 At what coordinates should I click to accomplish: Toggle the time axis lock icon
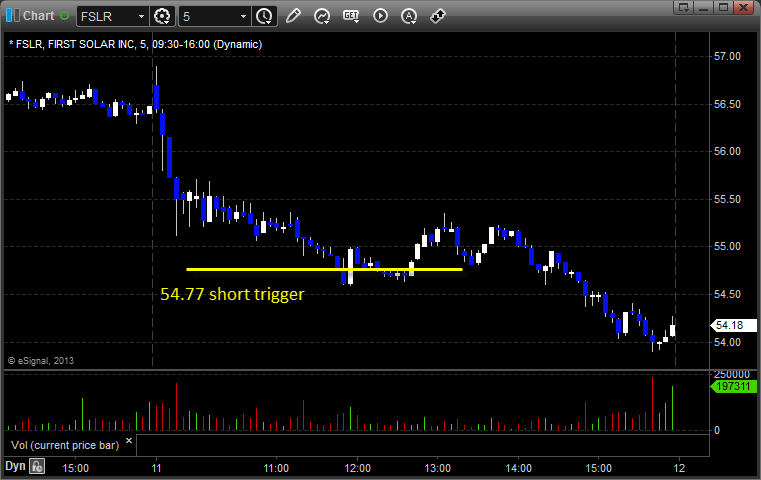(37, 466)
